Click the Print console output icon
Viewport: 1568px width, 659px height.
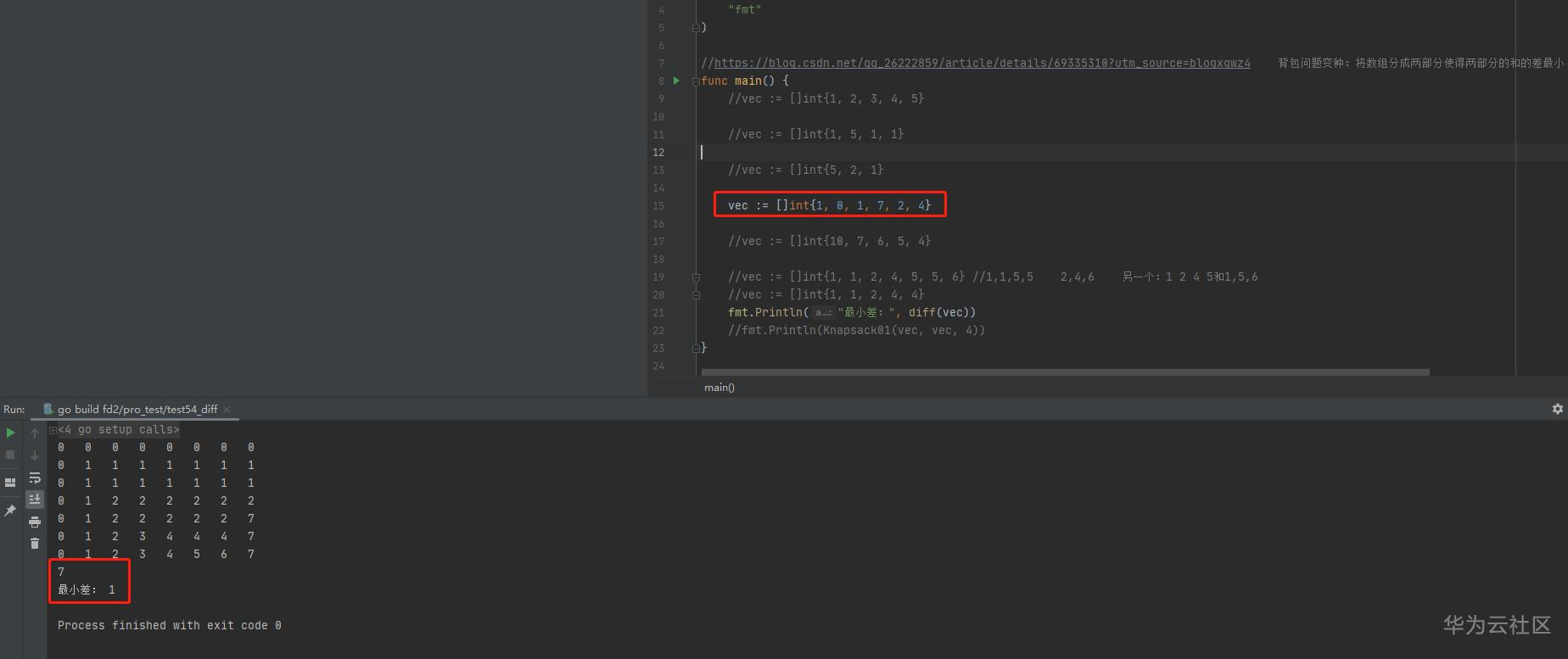(35, 522)
